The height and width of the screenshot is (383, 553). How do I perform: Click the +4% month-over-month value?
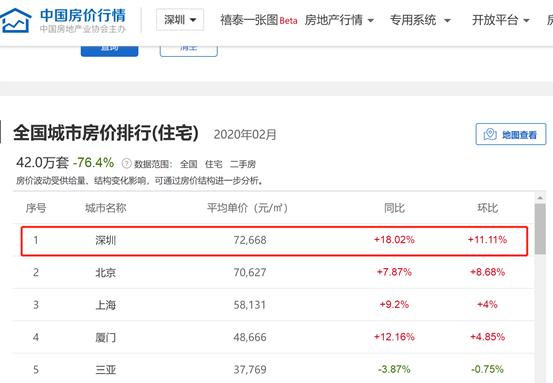[487, 305]
